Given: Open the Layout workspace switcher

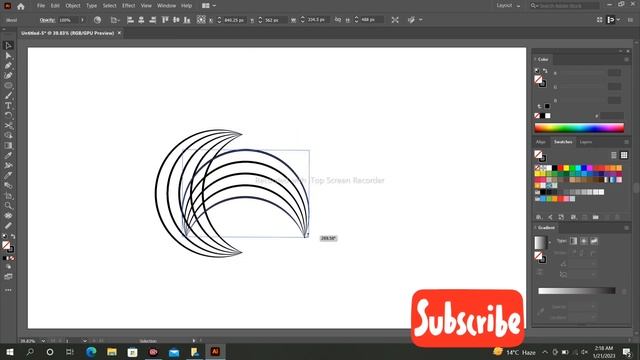Looking at the screenshot, I should pos(508,6).
